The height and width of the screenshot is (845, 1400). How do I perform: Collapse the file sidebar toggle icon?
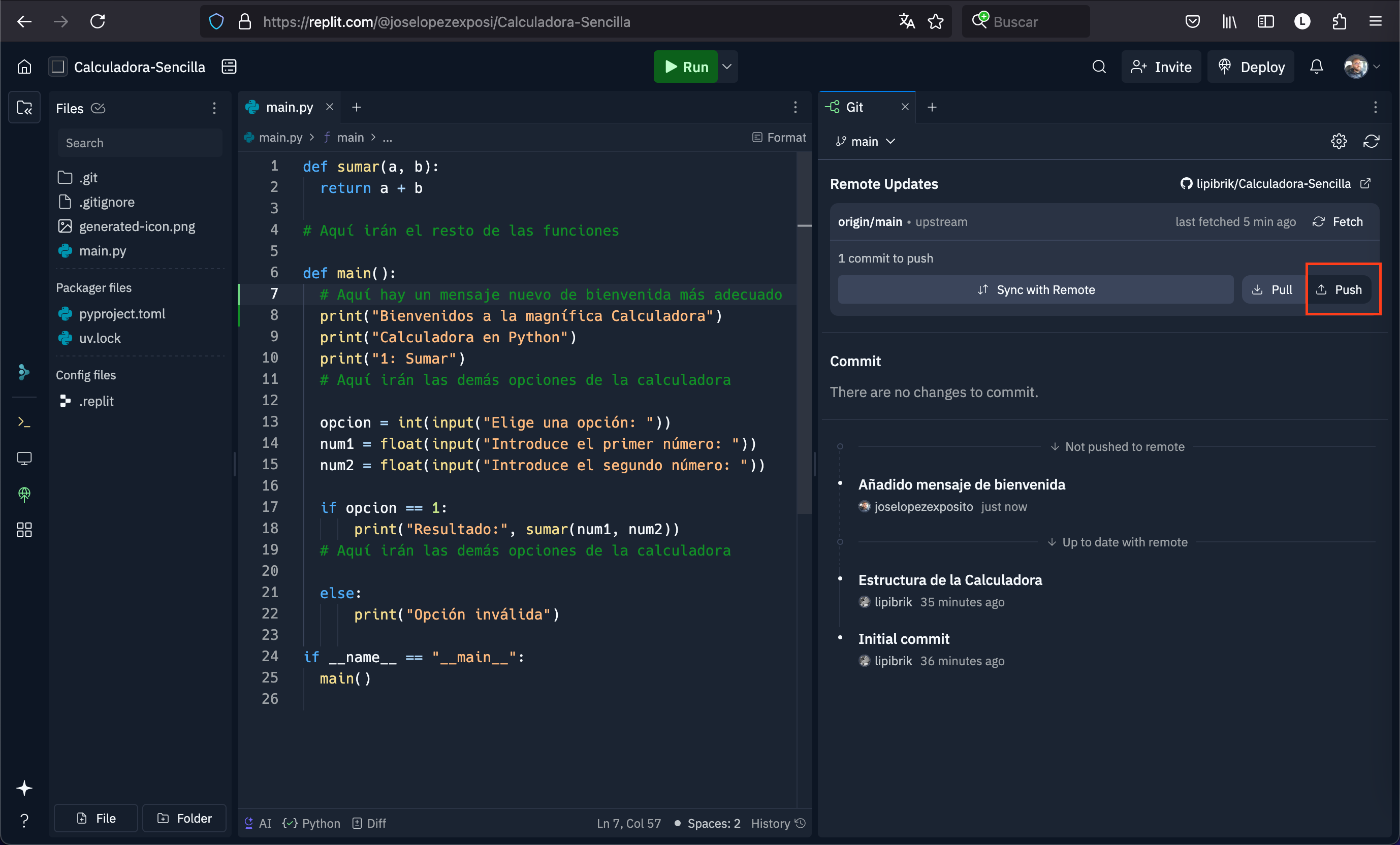(x=24, y=107)
